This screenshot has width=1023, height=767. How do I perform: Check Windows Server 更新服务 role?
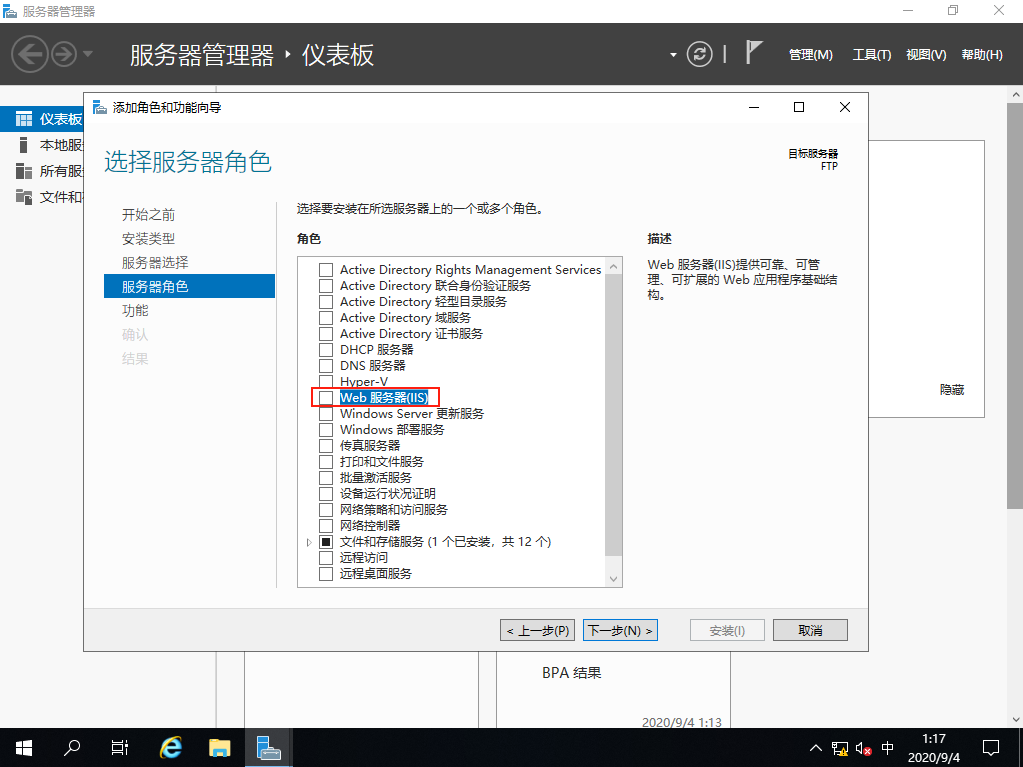click(x=326, y=414)
